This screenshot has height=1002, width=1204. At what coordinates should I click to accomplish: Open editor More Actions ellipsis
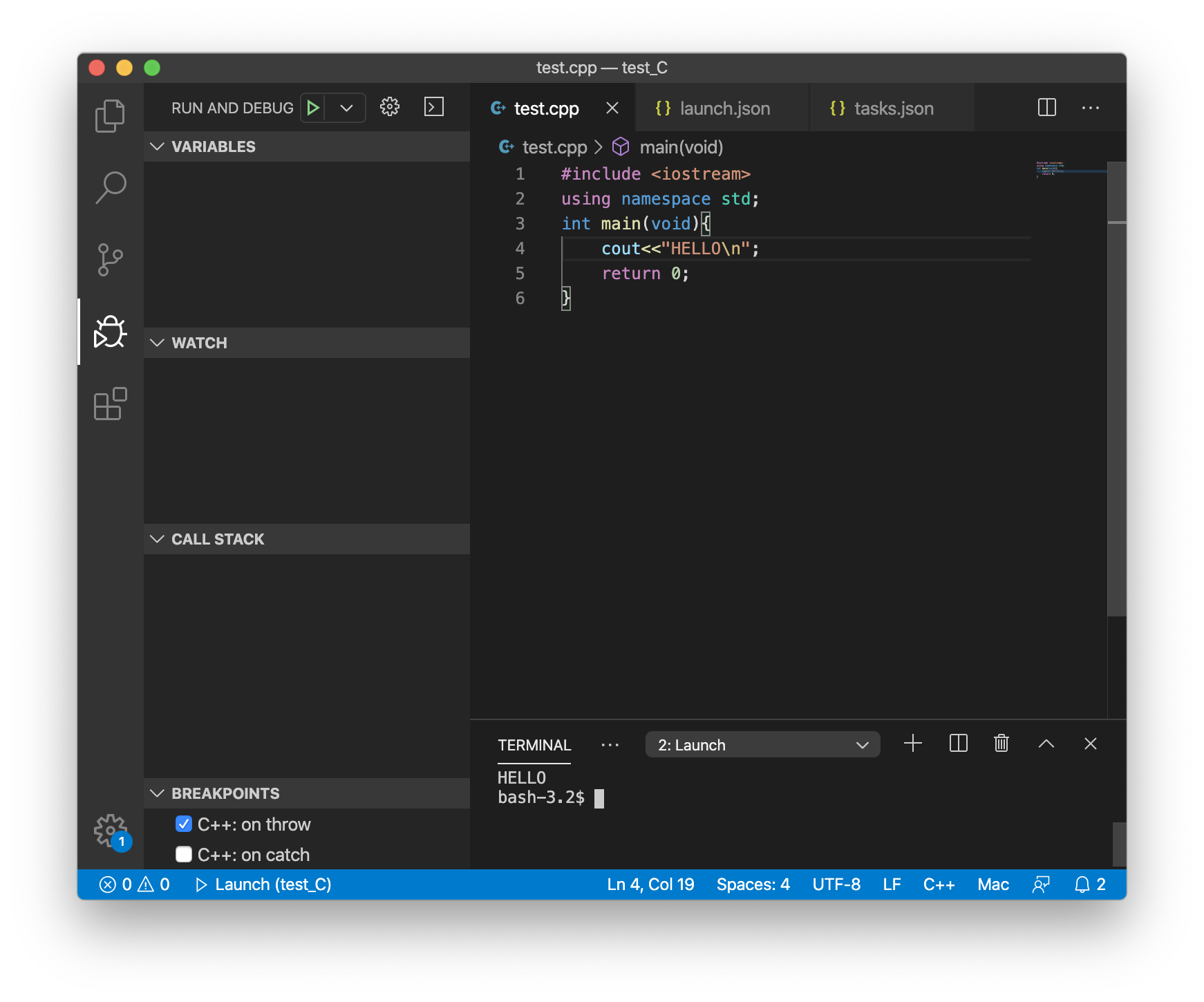pyautogui.click(x=1091, y=108)
